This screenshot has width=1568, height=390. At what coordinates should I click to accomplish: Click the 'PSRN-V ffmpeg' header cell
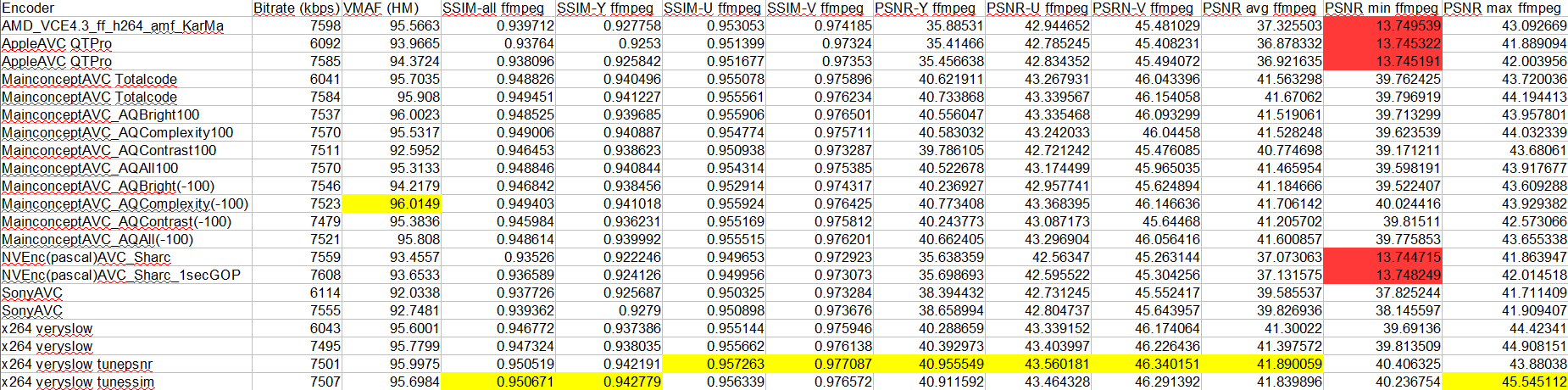tap(1147, 8)
